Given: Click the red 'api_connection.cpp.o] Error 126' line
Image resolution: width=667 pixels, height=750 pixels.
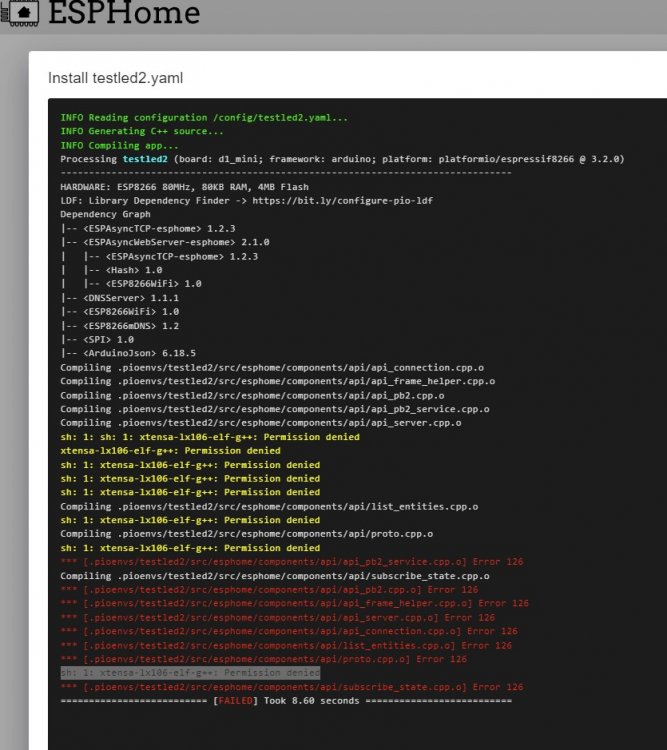Looking at the screenshot, I should (289, 631).
